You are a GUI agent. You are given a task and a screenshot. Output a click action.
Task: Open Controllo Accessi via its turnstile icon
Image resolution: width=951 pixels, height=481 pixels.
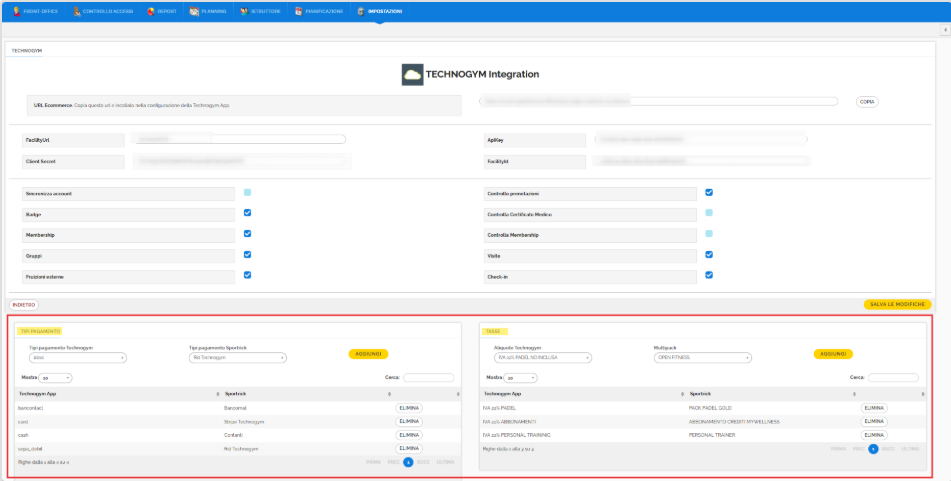(x=77, y=11)
